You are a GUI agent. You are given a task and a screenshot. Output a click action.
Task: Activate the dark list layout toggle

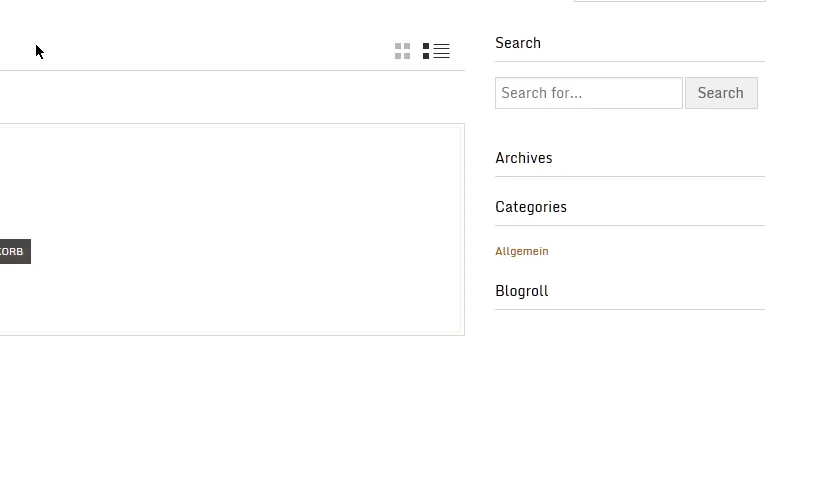(x=436, y=51)
